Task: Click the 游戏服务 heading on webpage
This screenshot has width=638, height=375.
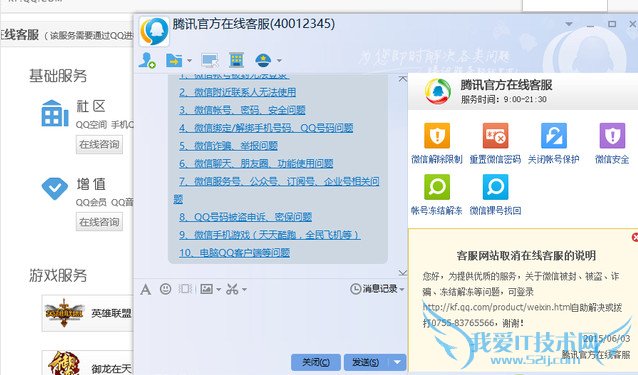Action: (x=58, y=276)
